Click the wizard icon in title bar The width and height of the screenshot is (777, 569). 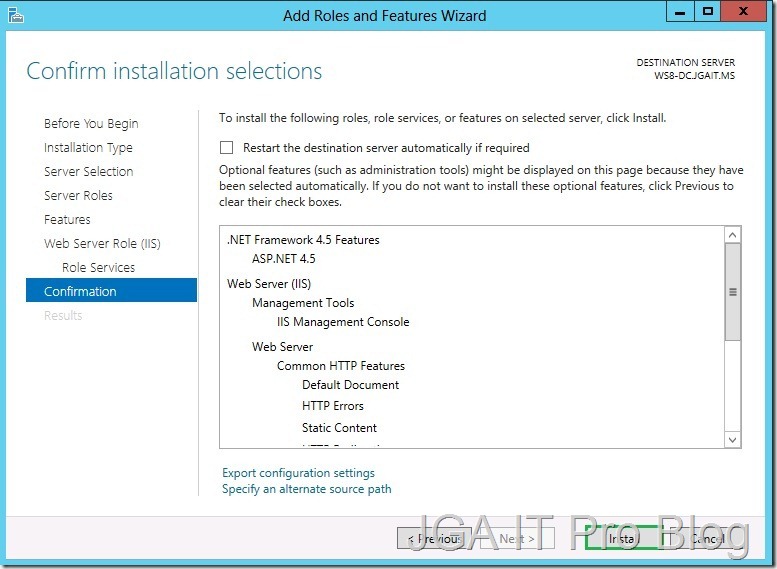(14, 14)
